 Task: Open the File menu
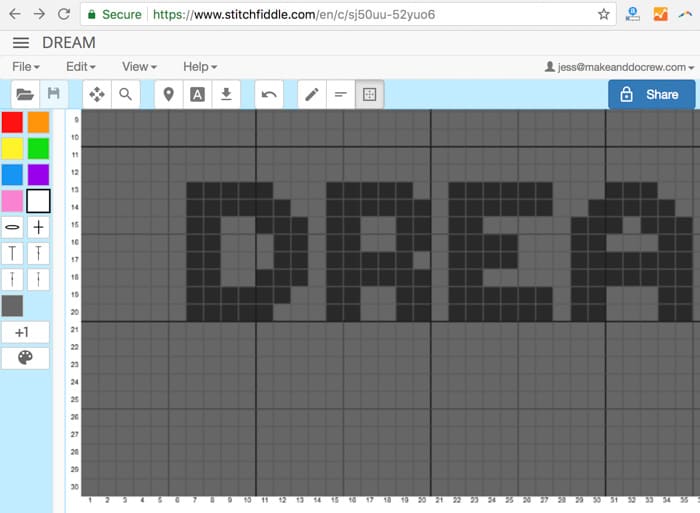[26, 67]
